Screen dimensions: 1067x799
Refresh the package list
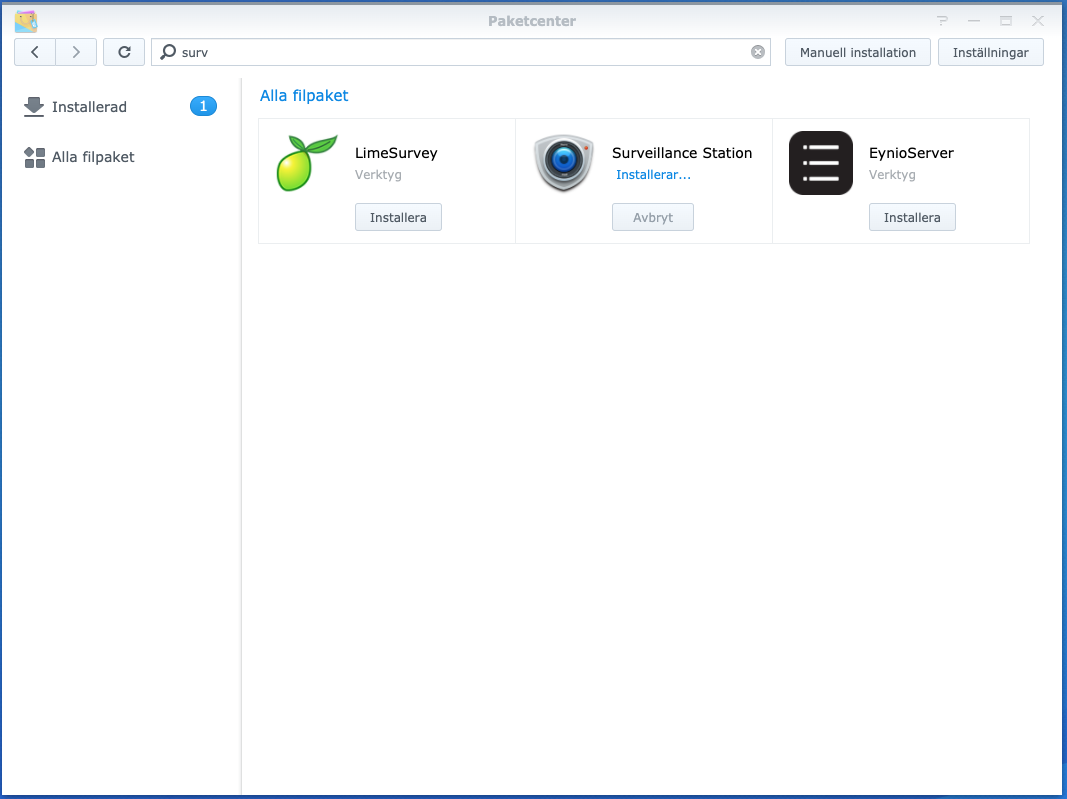pyautogui.click(x=123, y=51)
